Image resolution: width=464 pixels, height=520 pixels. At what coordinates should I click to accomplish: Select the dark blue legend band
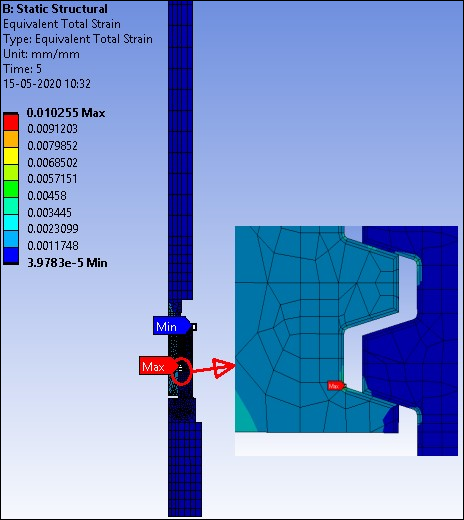click(x=11, y=255)
